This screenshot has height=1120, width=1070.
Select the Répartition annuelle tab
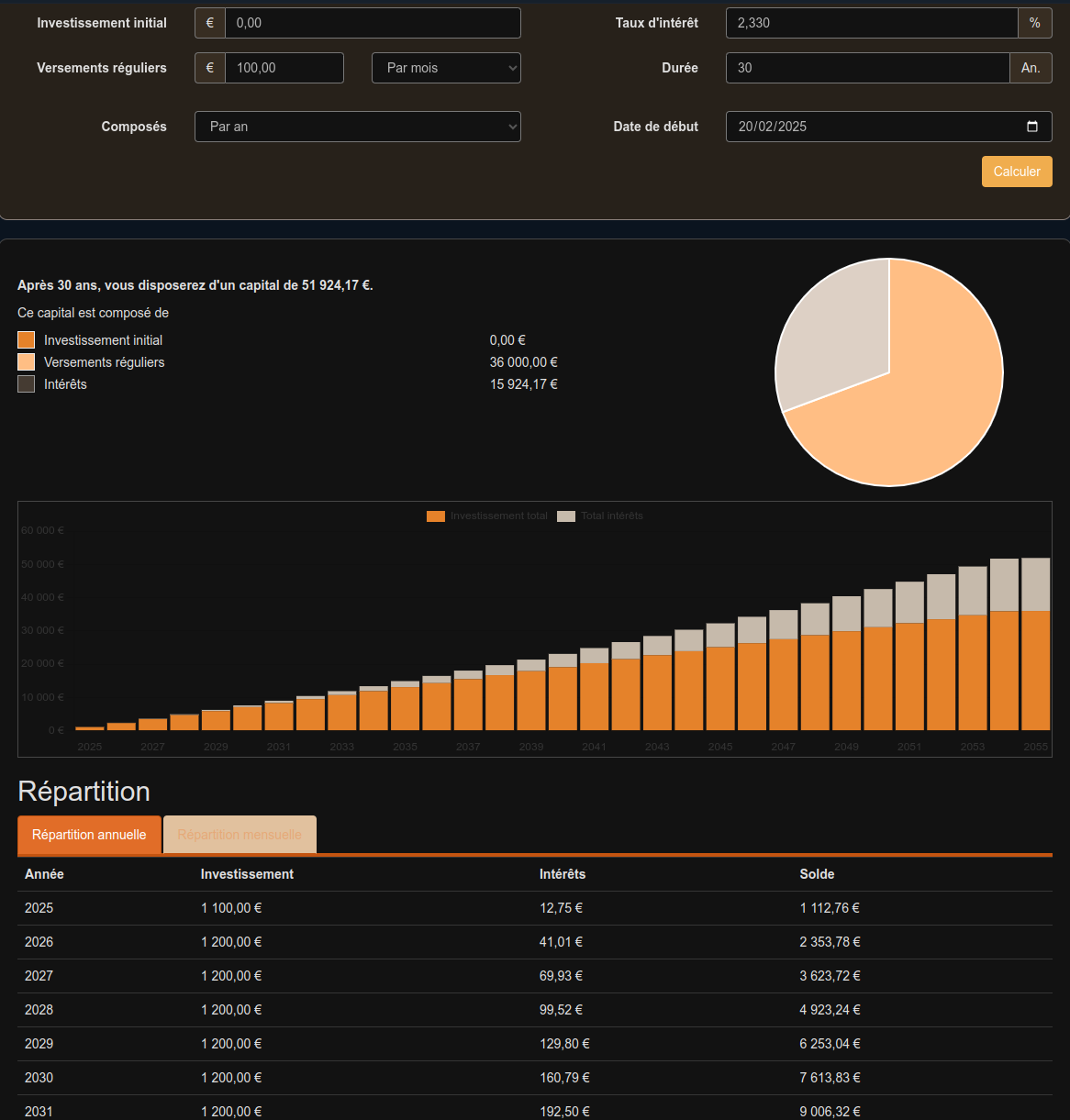(89, 835)
